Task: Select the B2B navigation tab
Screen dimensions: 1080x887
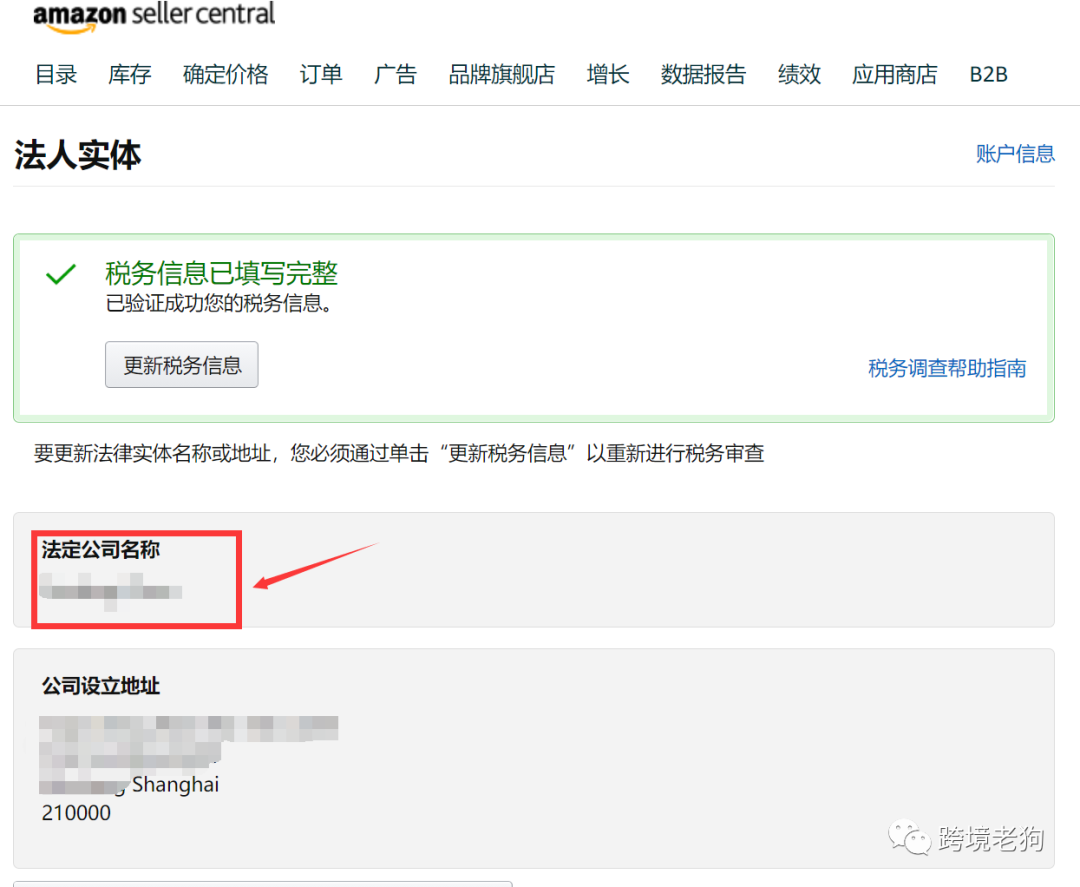Action: click(987, 74)
